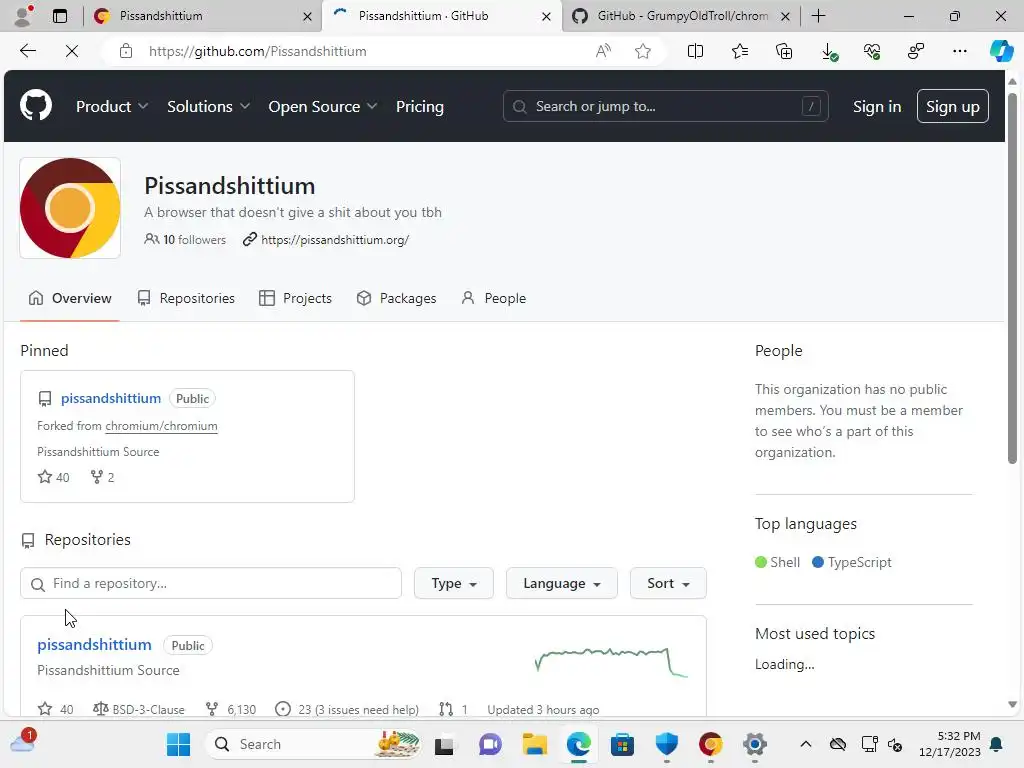1024x768 pixels.
Task: Click GitHub Search or jump to field
Action: click(665, 106)
